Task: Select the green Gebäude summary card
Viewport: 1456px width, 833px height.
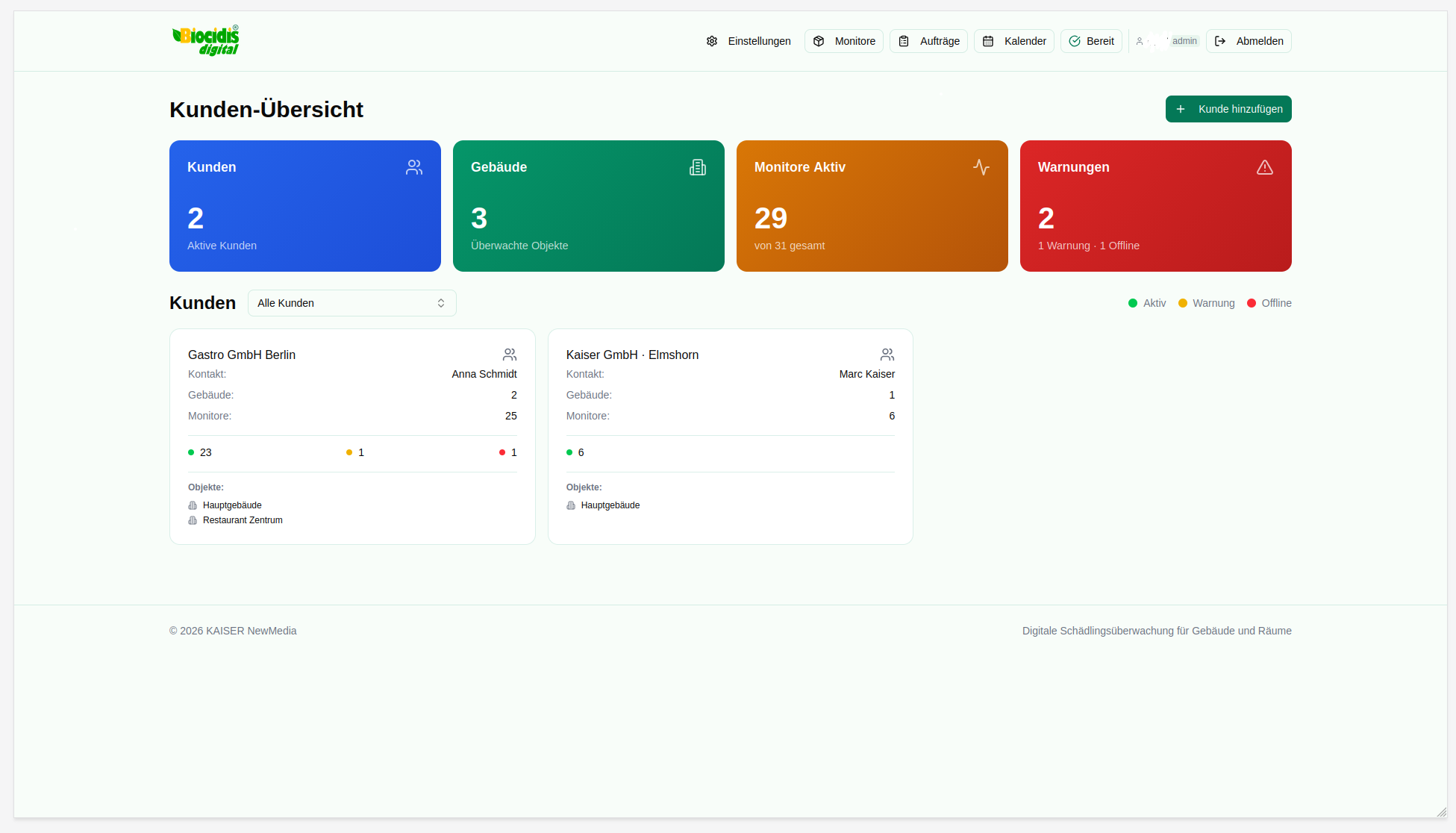Action: coord(589,206)
